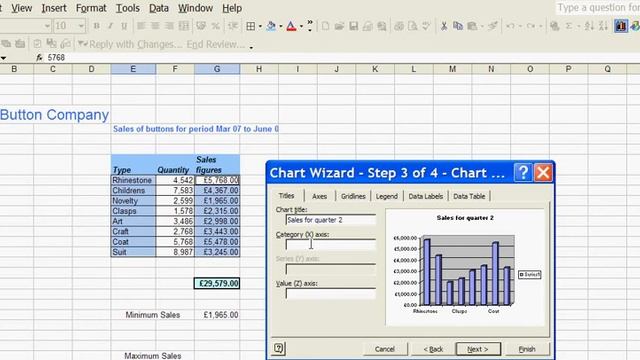
Task: Click the Back button in Chart Wizard
Action: 433,349
